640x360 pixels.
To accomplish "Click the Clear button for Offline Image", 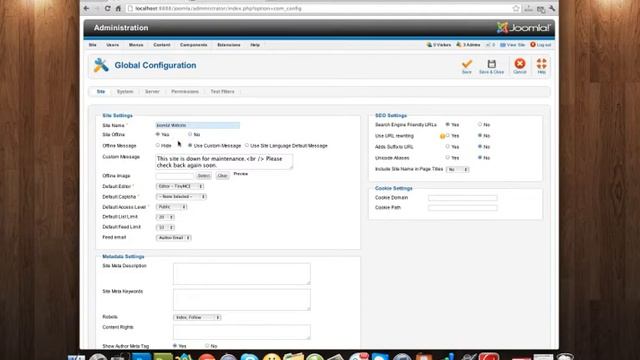I will coord(222,176).
